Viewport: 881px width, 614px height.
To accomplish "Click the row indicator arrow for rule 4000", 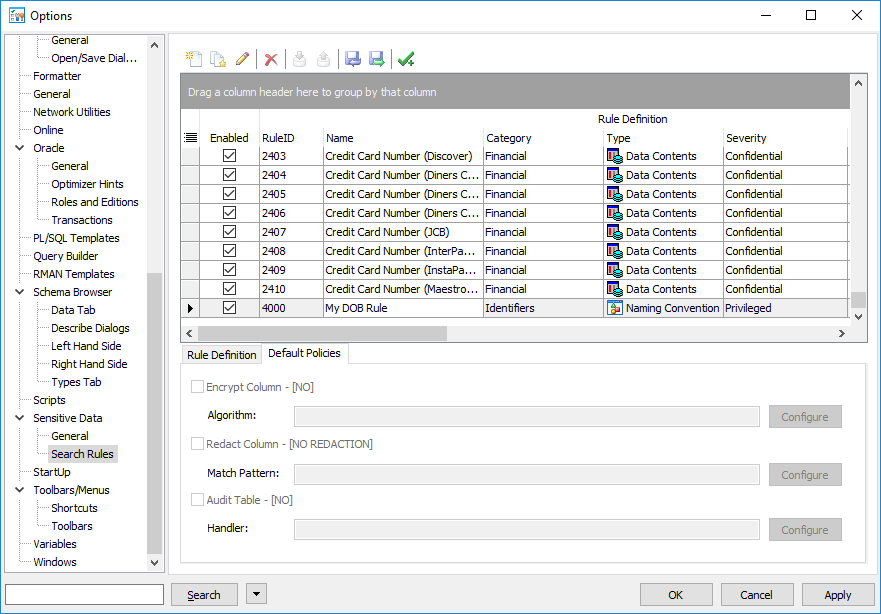I will [x=190, y=308].
